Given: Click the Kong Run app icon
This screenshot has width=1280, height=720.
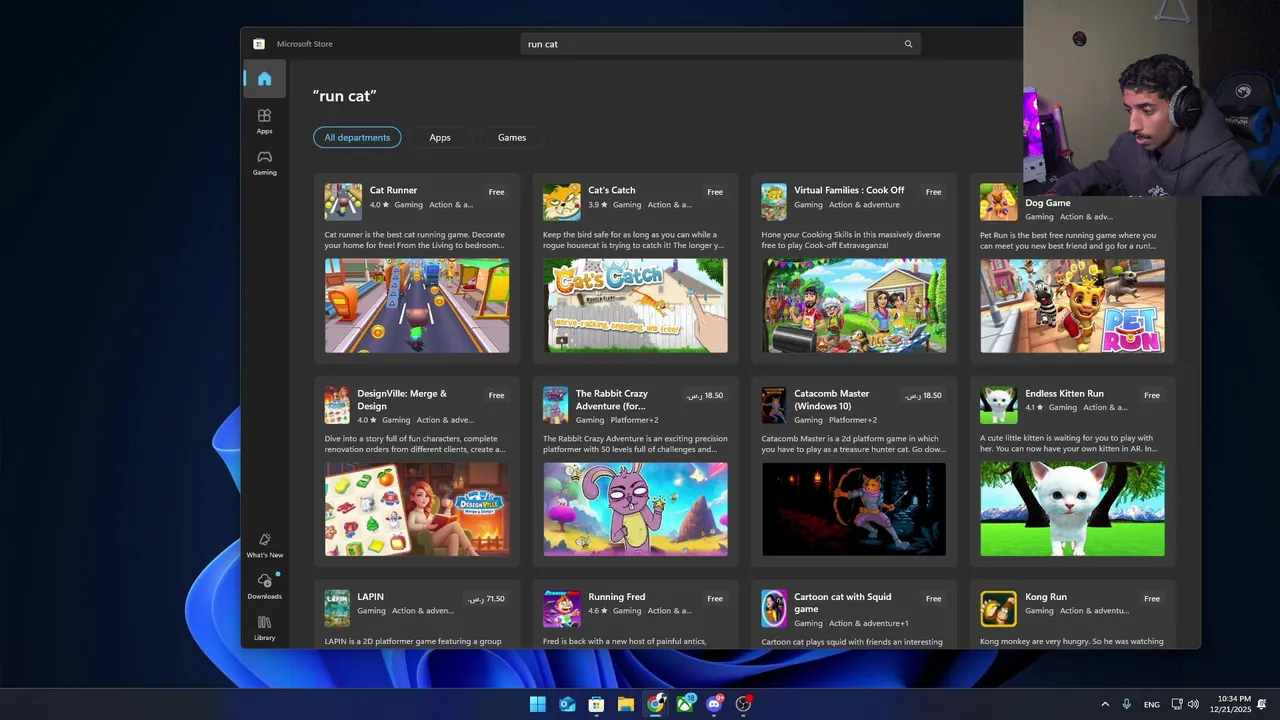Looking at the screenshot, I should 998,608.
